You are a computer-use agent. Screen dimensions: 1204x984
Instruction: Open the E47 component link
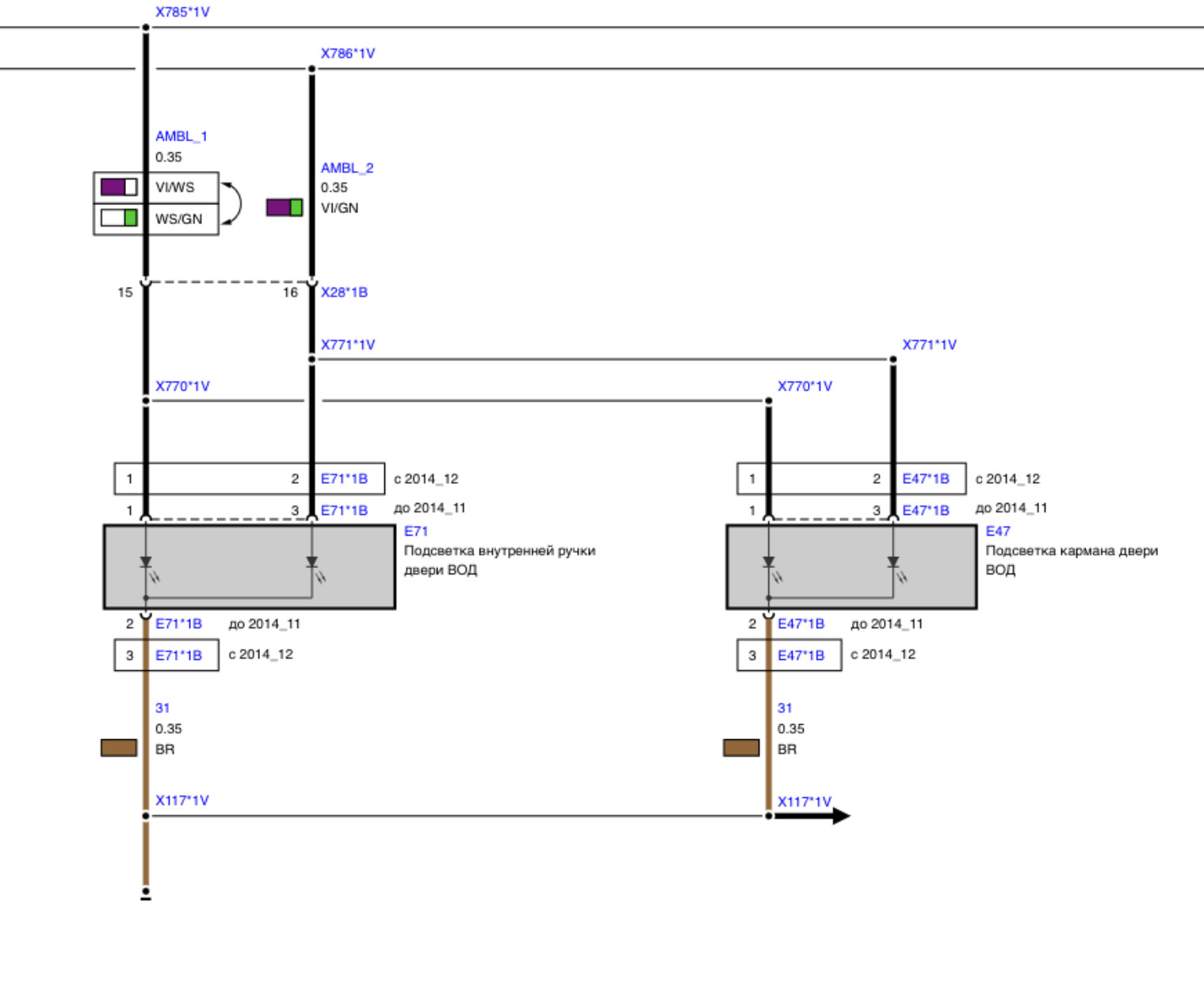(998, 531)
